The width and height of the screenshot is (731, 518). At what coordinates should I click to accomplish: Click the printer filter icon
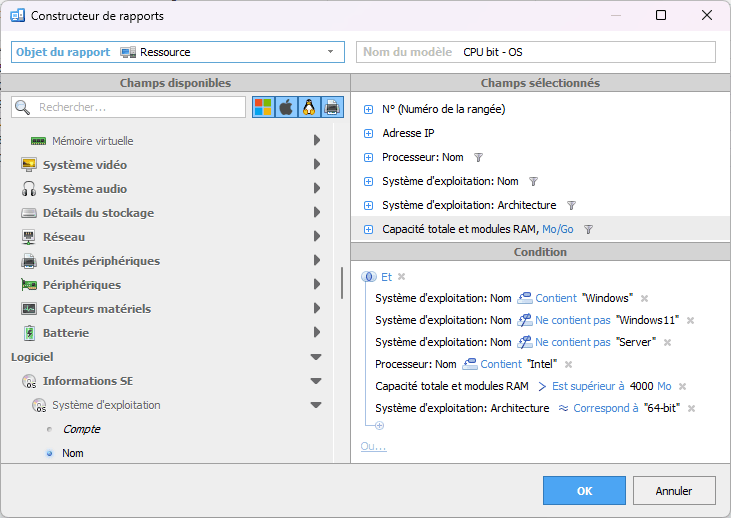332,107
